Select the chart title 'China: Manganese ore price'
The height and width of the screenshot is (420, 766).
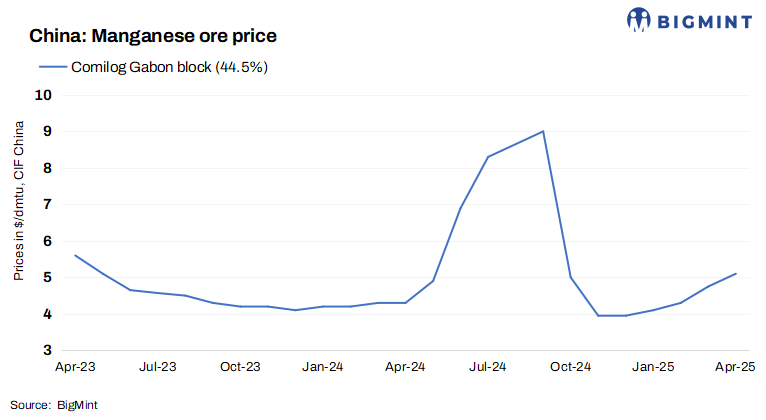click(x=153, y=36)
